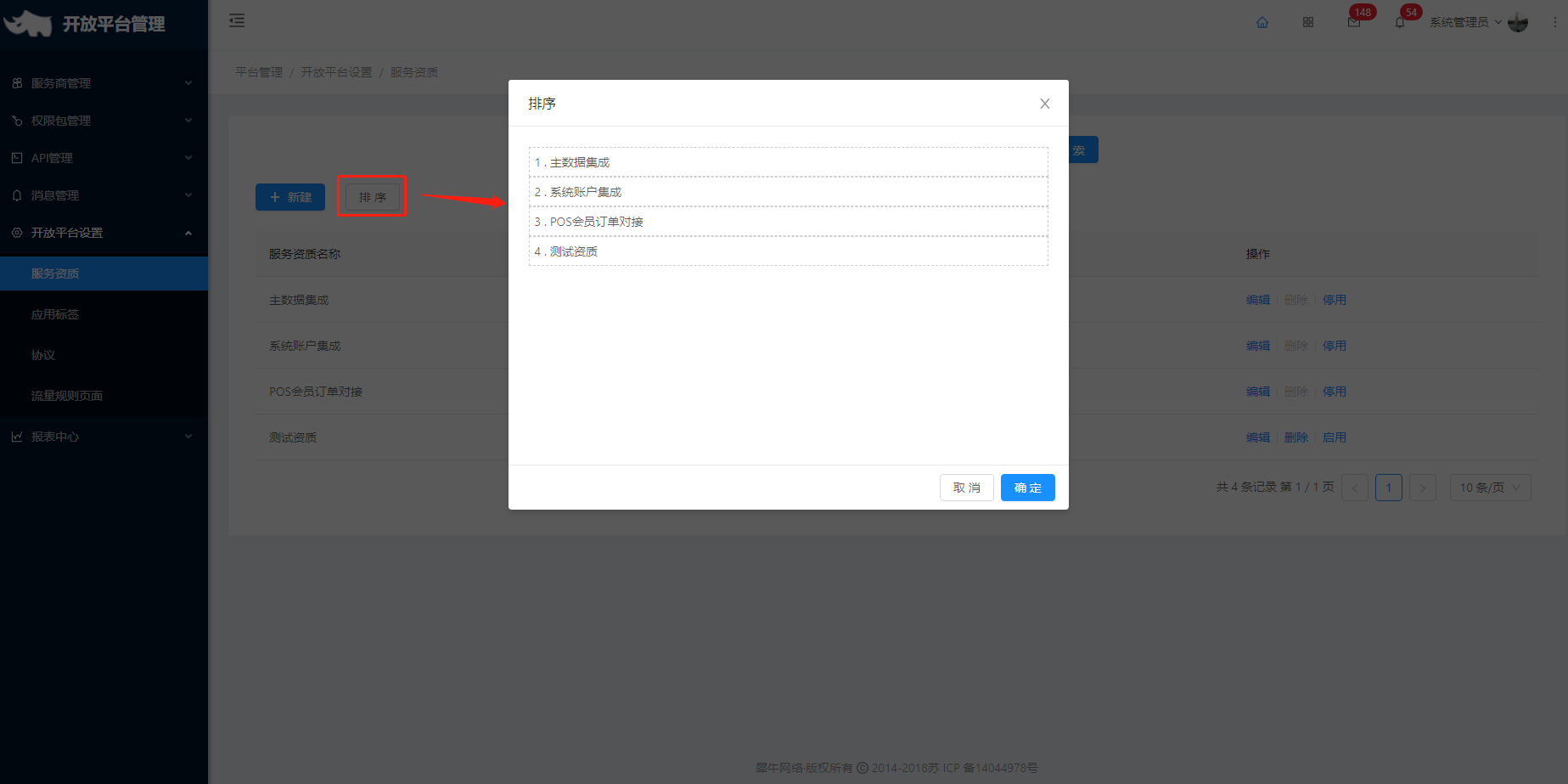
Task: Go to previous page arrow
Action: pos(1355,488)
